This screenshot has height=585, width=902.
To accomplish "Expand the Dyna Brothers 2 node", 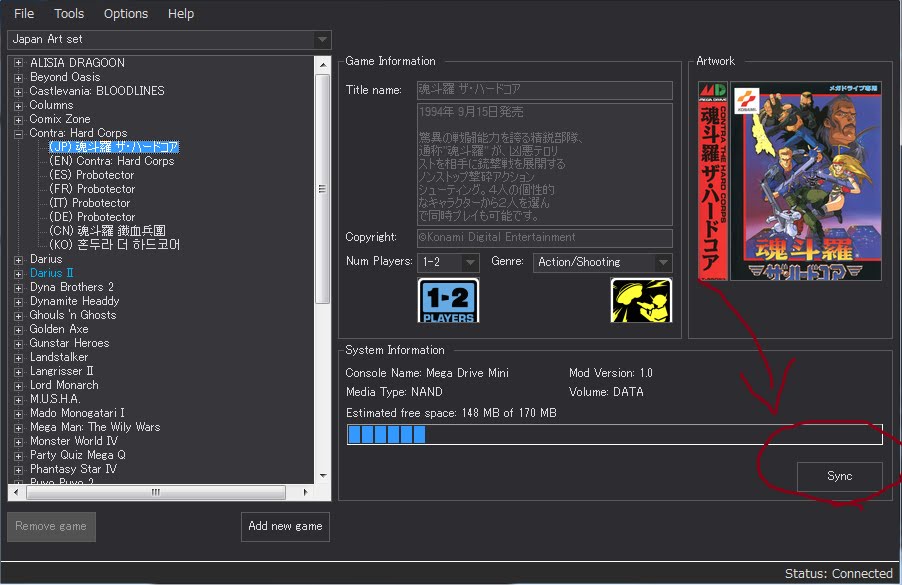I will (x=18, y=287).
